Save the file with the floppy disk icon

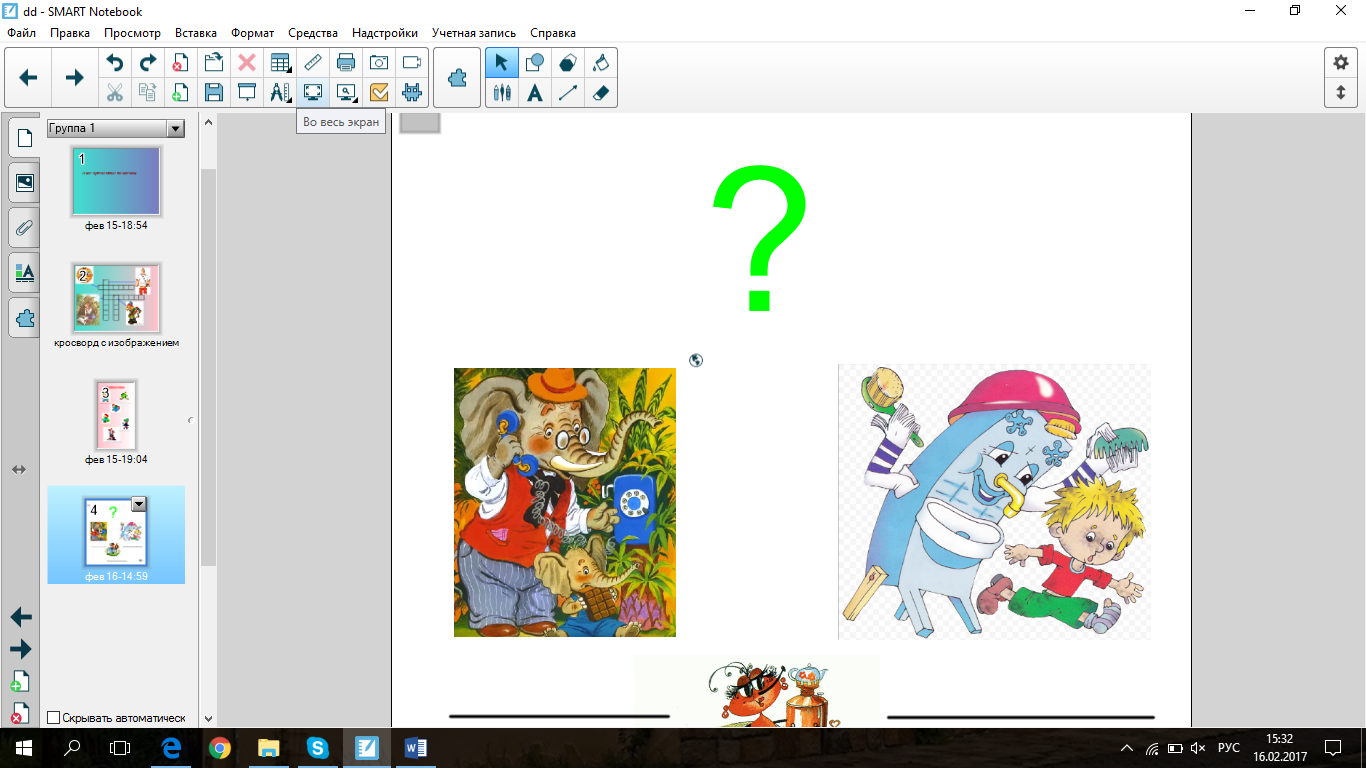coord(213,93)
